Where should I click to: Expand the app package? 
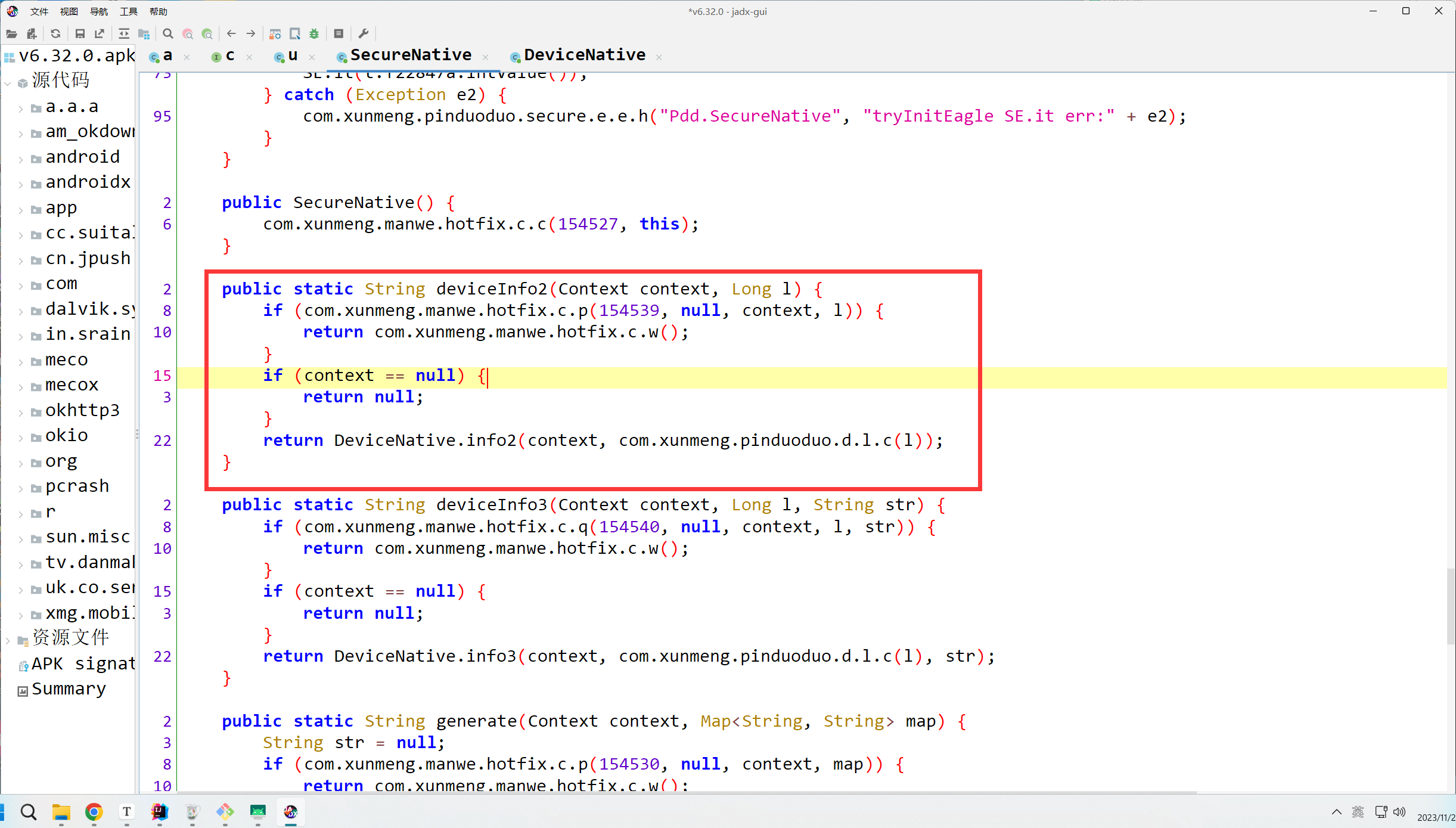(x=21, y=210)
